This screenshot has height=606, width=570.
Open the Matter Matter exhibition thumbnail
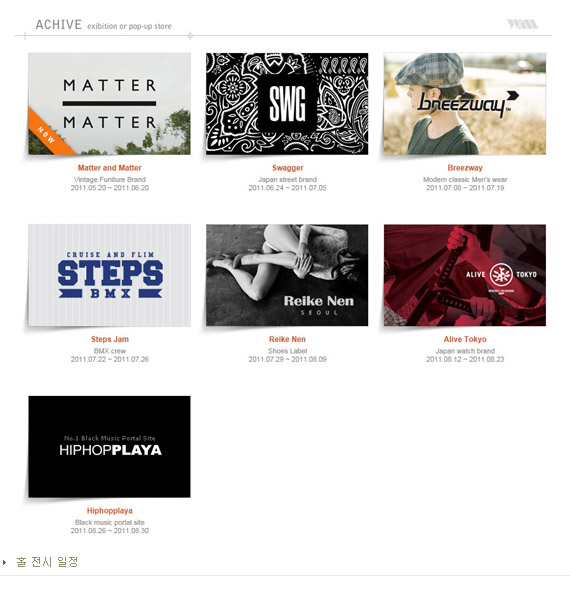(x=109, y=104)
